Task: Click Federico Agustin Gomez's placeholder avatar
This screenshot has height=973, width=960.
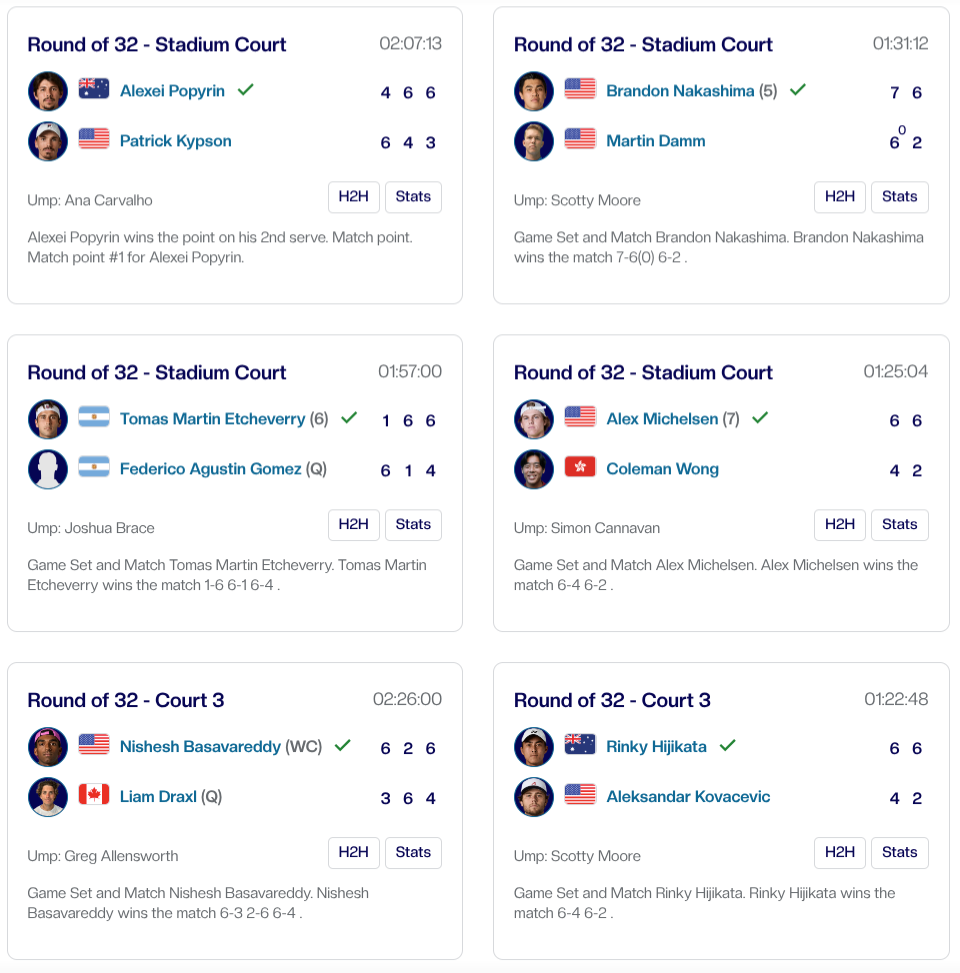Action: (48, 469)
